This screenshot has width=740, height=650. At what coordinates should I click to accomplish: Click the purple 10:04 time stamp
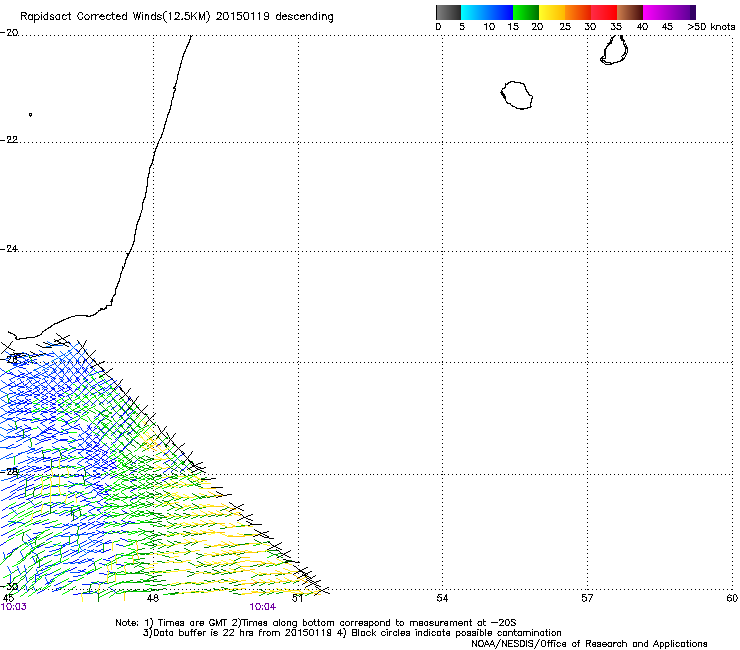[262, 607]
